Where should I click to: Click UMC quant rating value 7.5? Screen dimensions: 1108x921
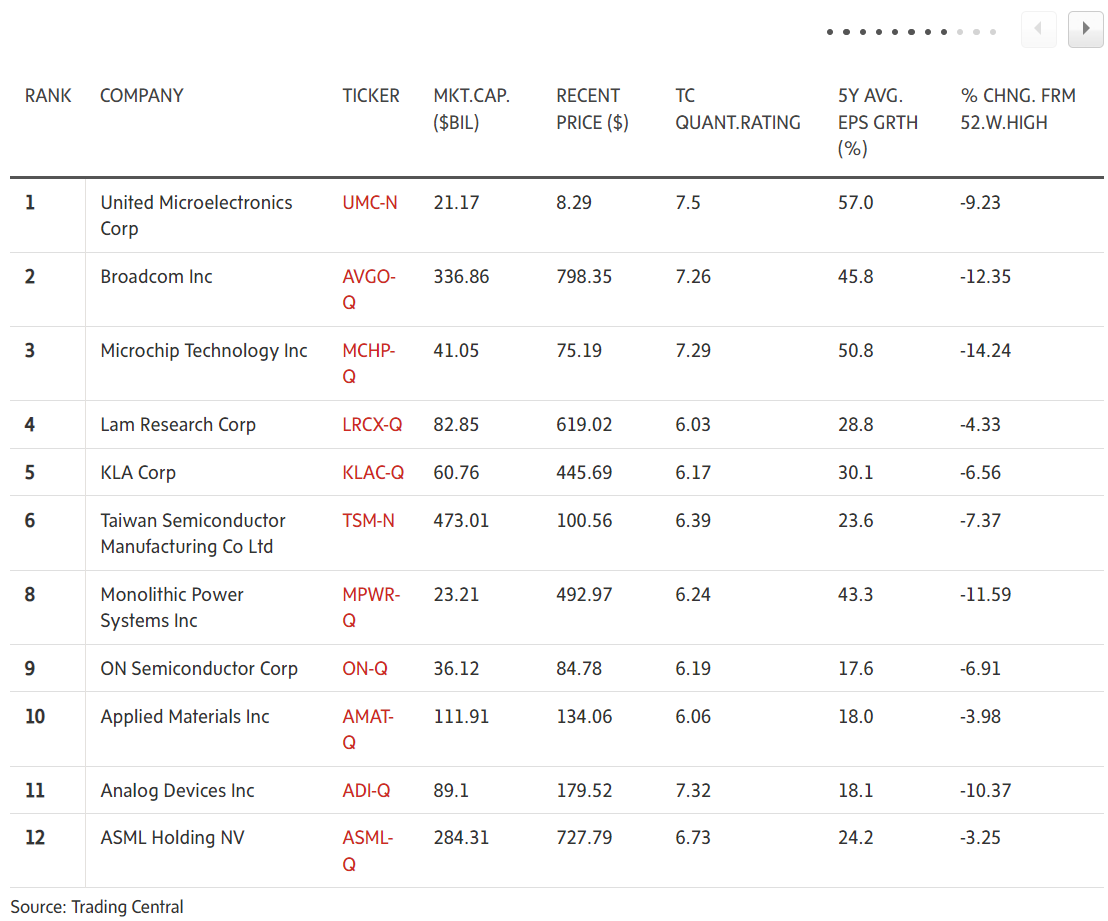coord(688,203)
